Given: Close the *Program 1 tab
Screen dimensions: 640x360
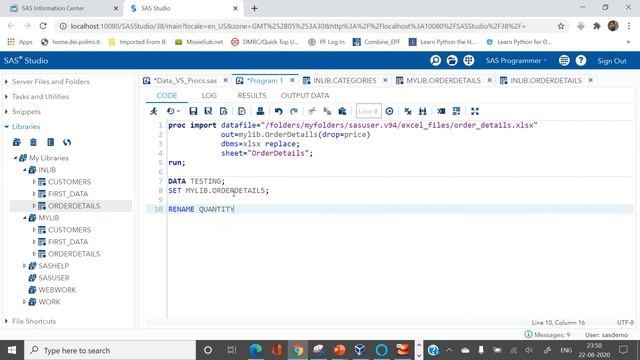Looking at the screenshot, I should point(292,80).
